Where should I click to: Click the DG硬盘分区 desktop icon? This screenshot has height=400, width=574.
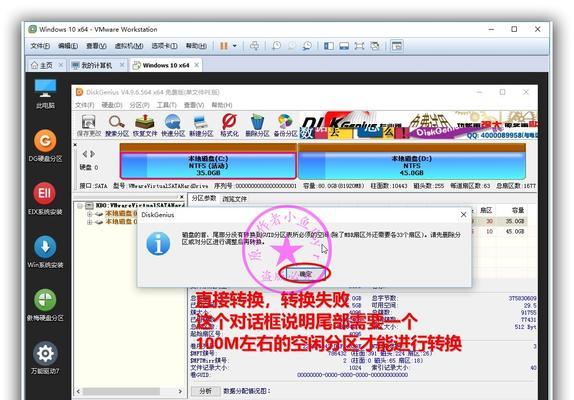coord(45,146)
